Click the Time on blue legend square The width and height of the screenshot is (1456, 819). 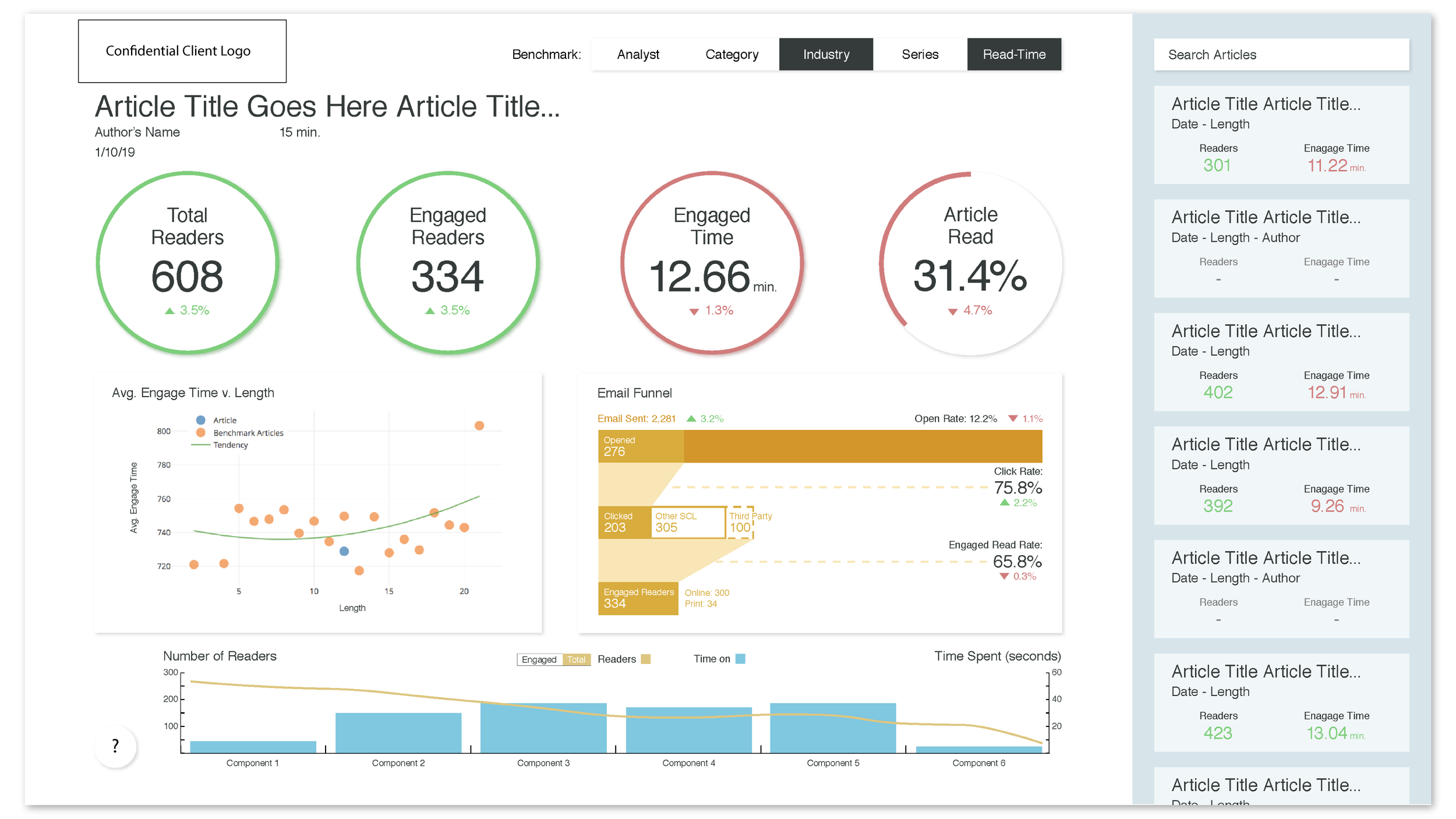coord(740,659)
